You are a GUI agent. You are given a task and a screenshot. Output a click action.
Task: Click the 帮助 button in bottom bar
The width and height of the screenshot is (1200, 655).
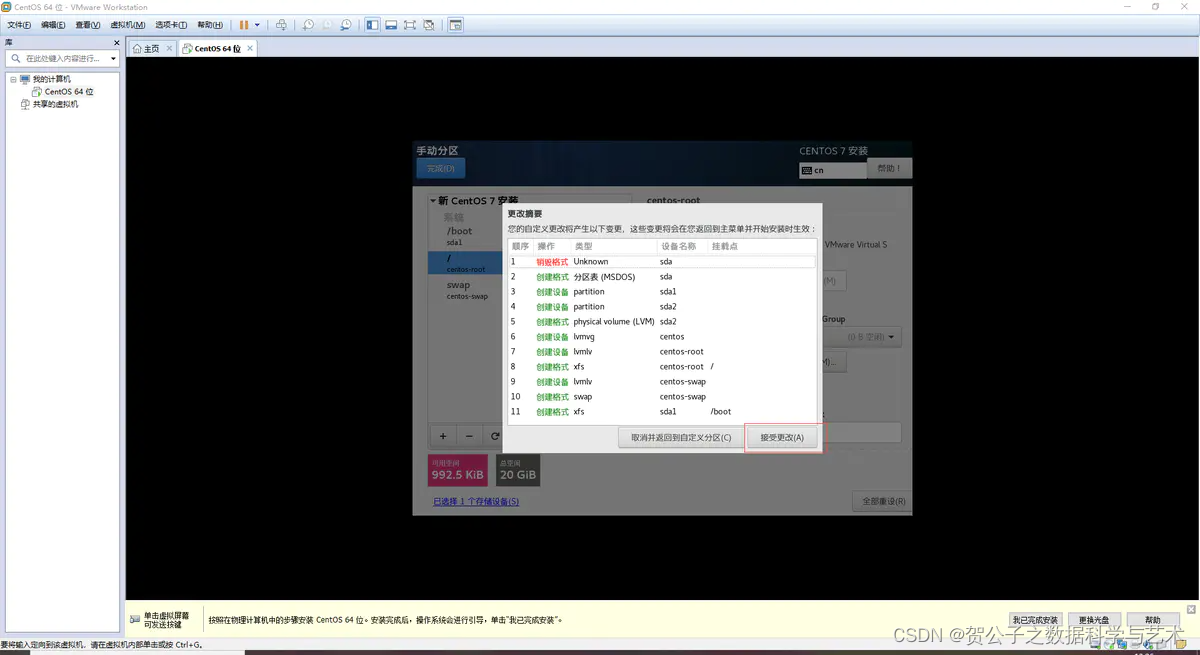coord(1153,620)
